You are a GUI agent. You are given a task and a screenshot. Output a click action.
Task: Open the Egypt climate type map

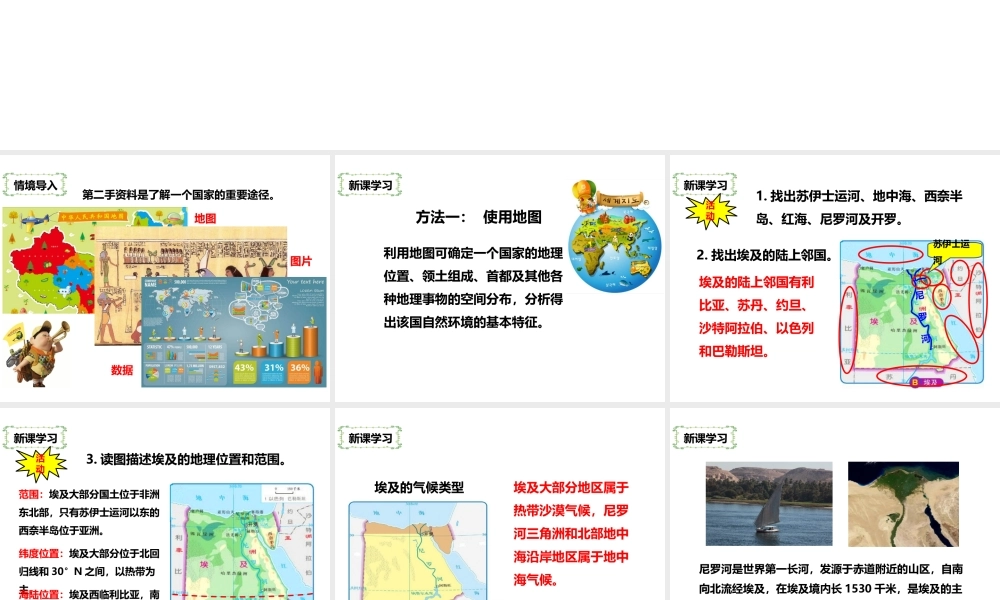click(418, 551)
